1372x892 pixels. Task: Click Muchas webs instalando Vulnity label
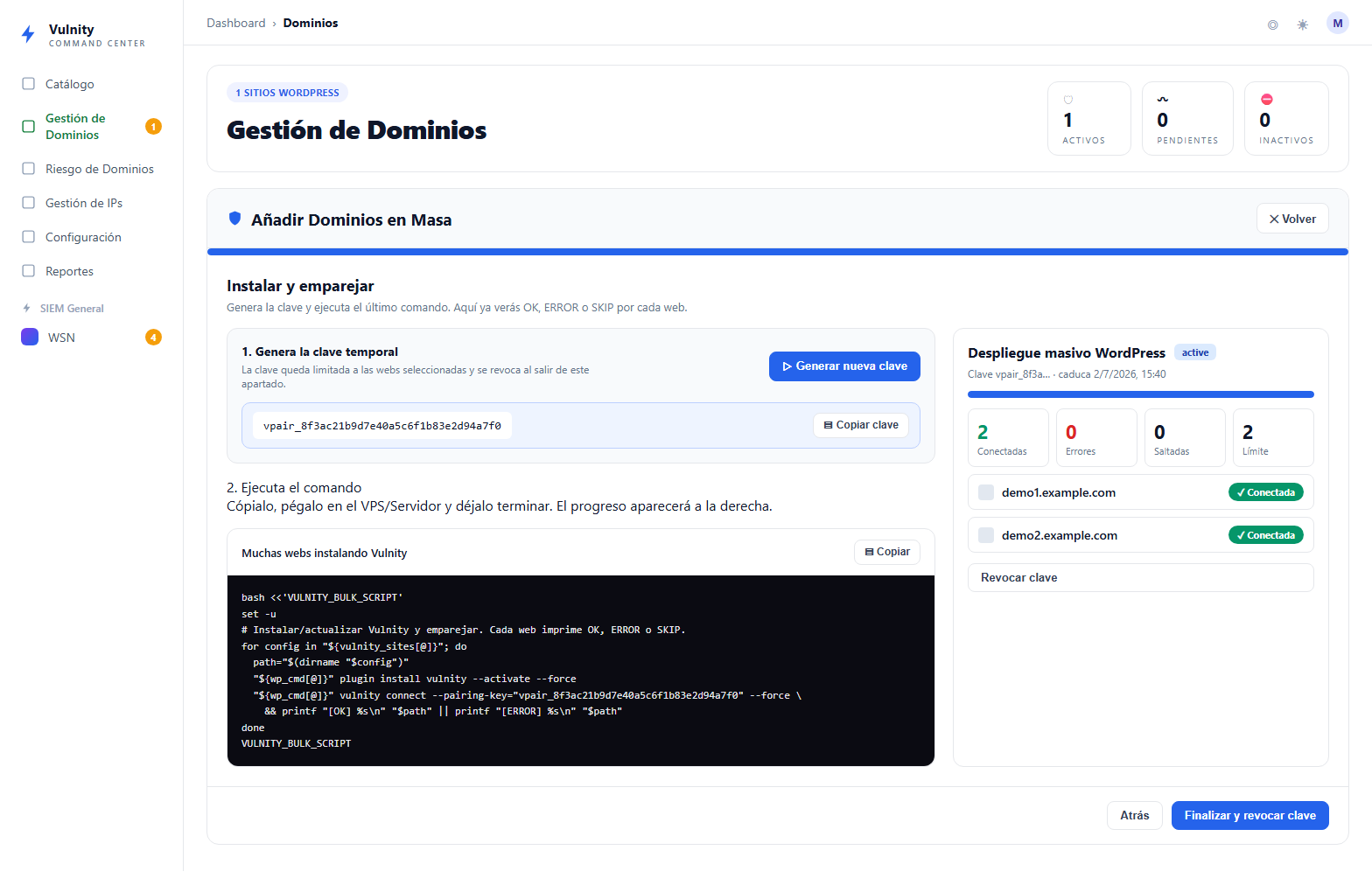(x=324, y=553)
